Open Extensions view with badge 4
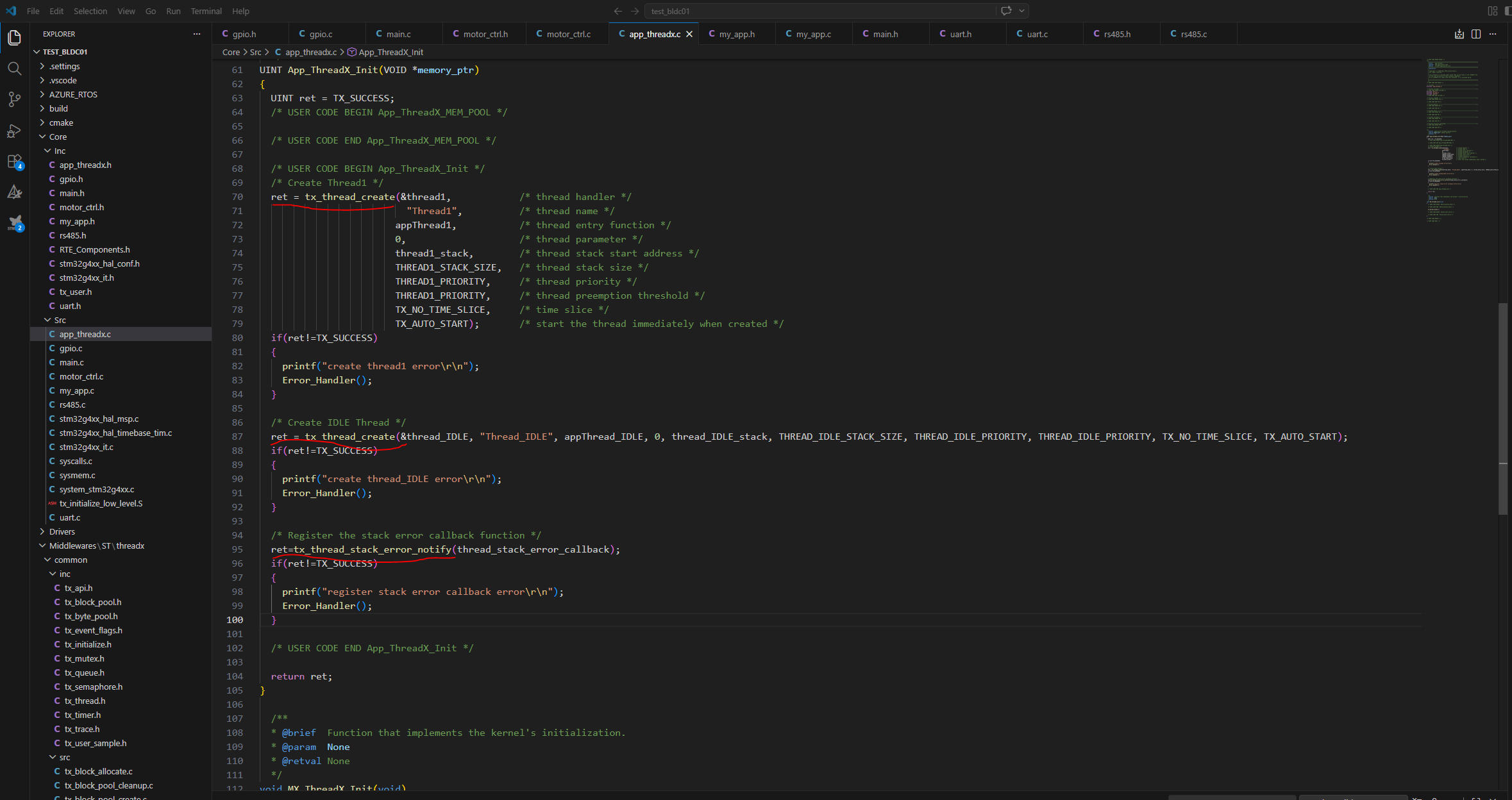 (x=14, y=162)
